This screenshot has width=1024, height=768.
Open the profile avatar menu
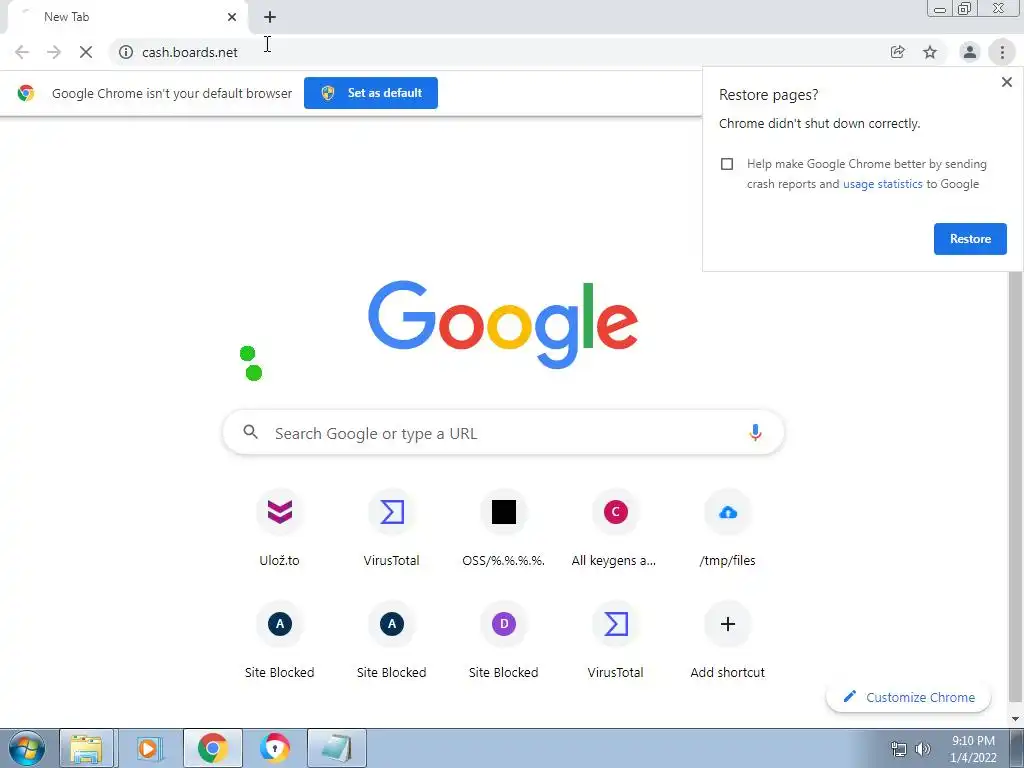click(x=970, y=52)
